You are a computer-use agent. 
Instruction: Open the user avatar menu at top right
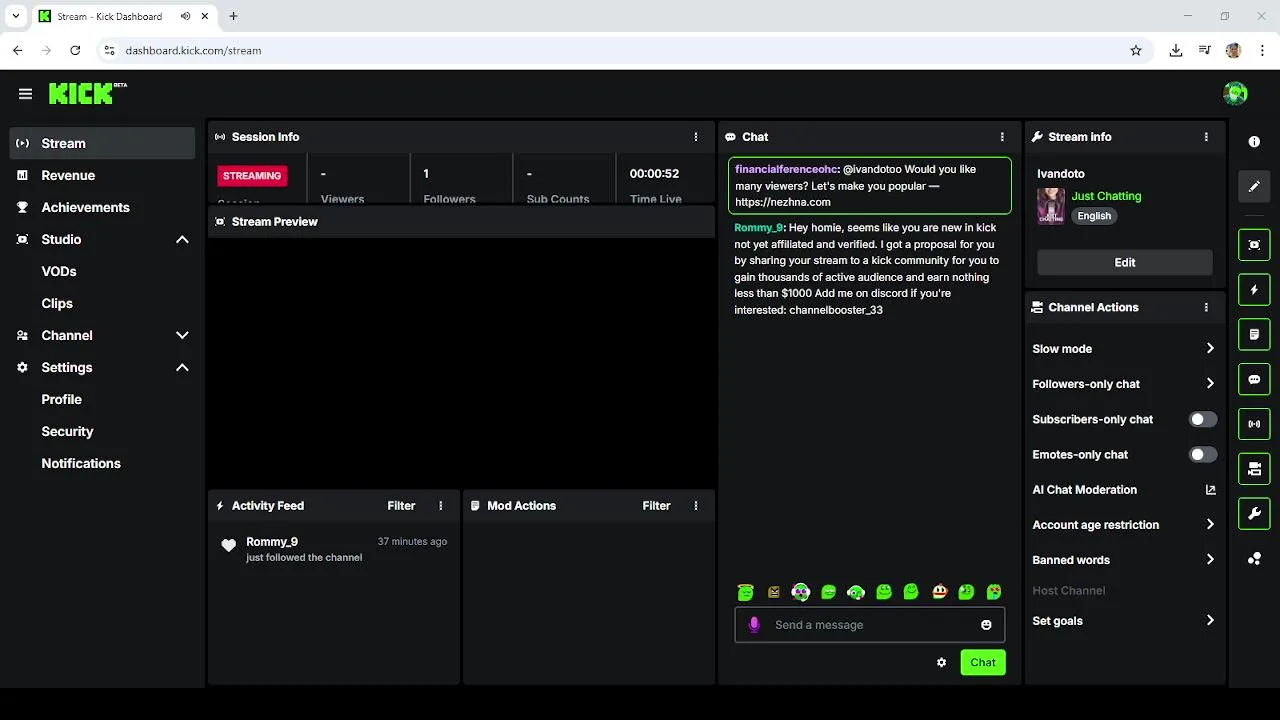1235,94
